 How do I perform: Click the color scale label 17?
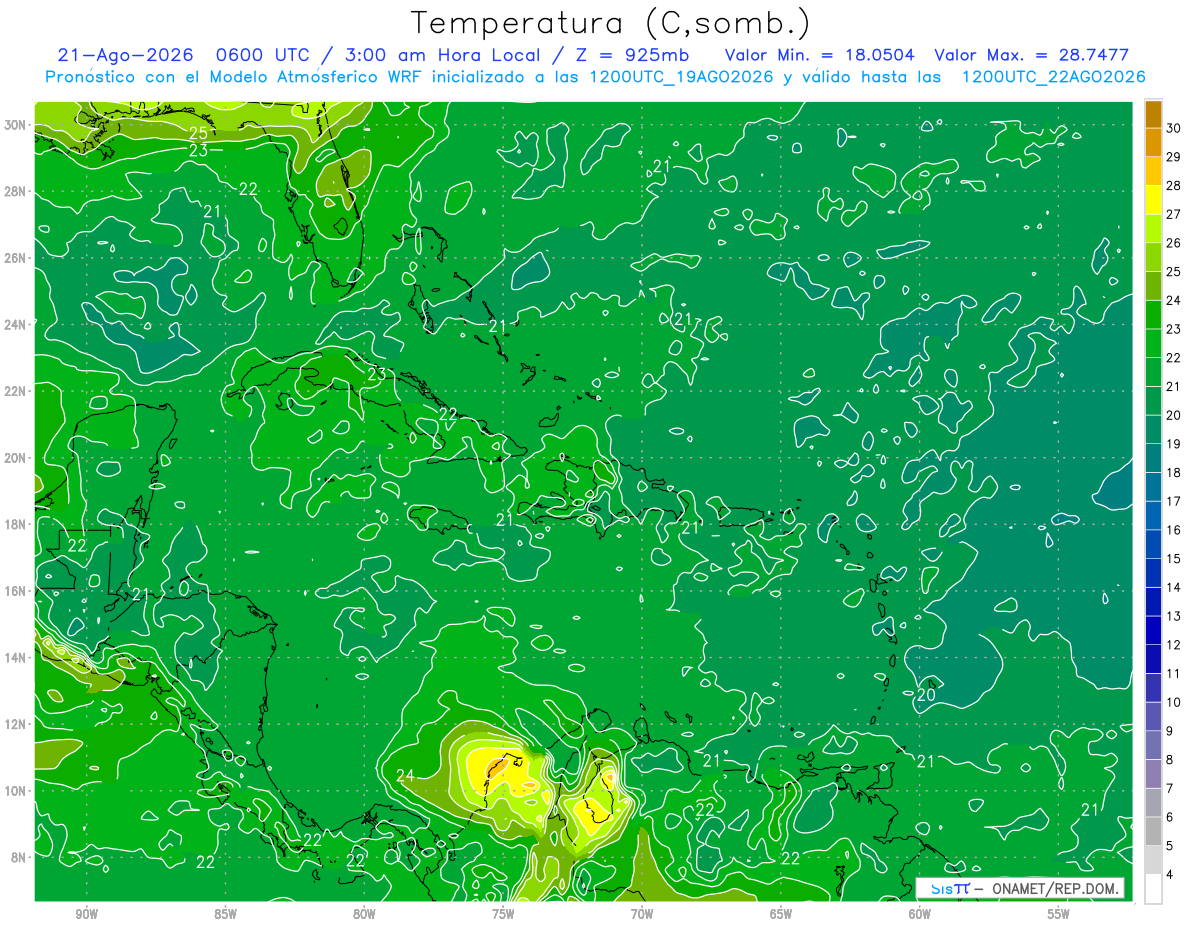point(1174,501)
